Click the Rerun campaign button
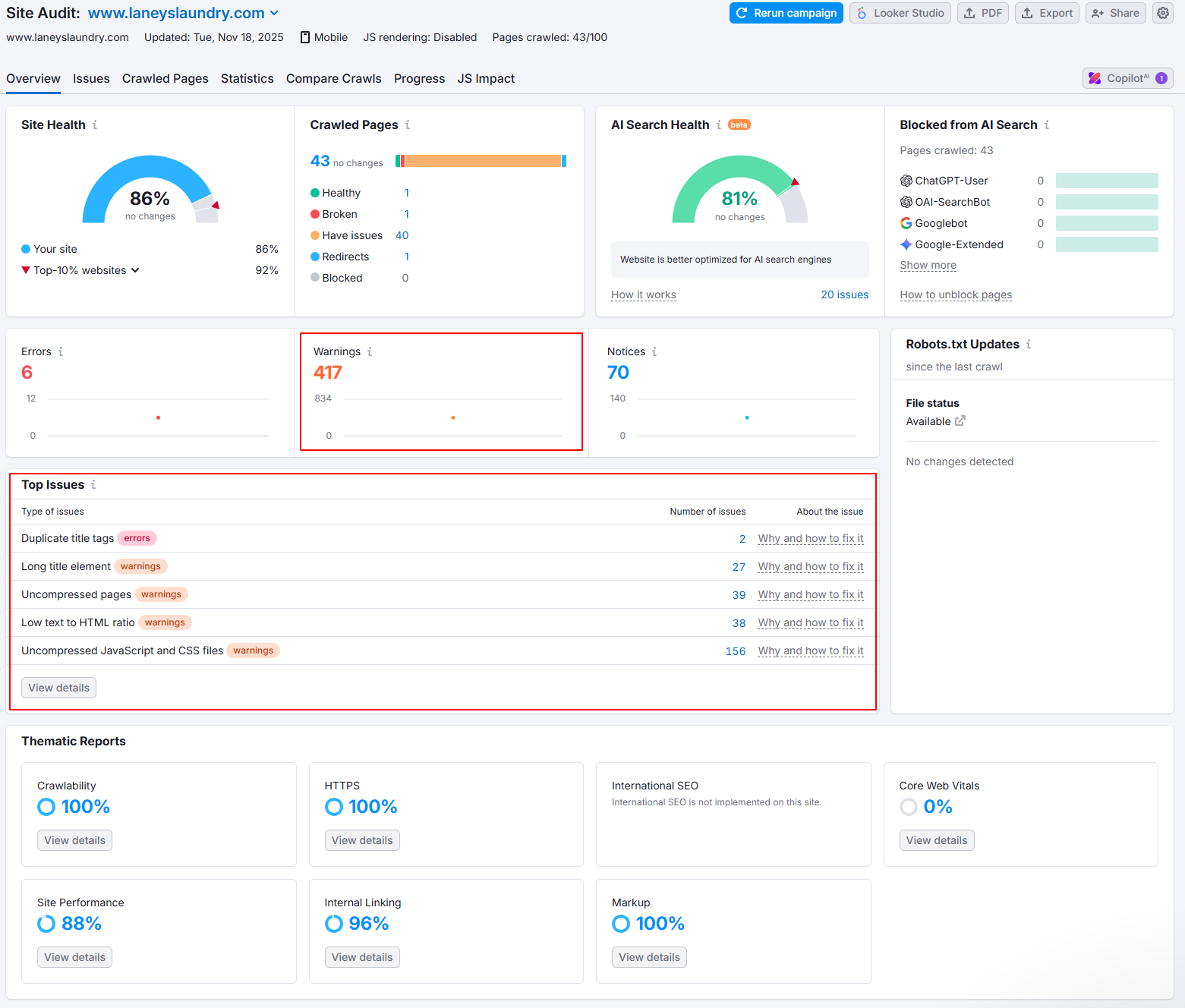The width and height of the screenshot is (1185, 1008). [786, 13]
